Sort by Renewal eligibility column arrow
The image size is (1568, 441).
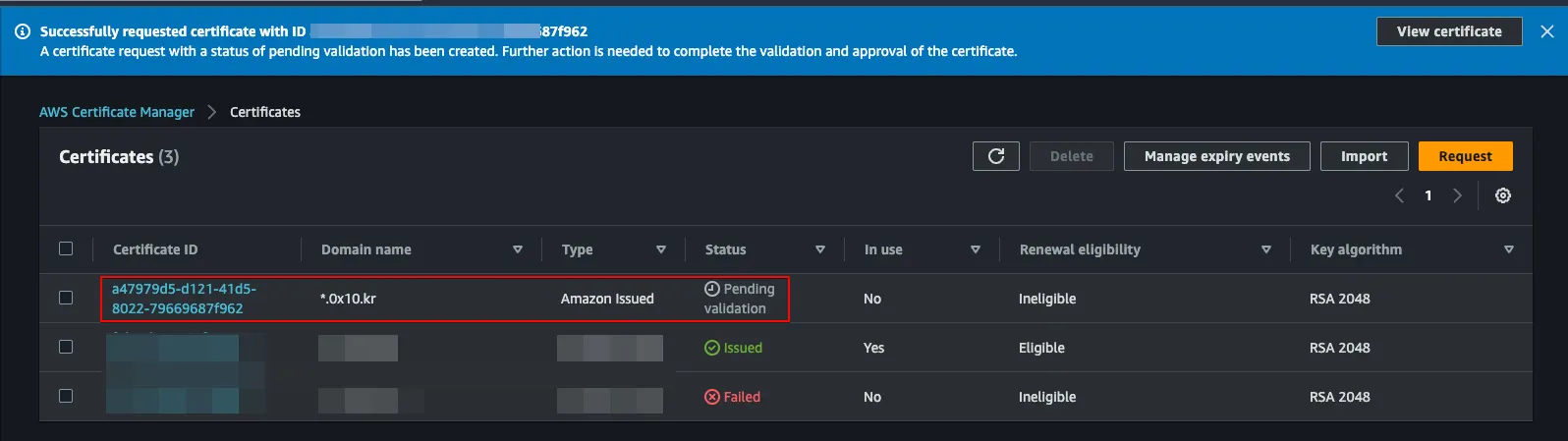click(x=1266, y=249)
